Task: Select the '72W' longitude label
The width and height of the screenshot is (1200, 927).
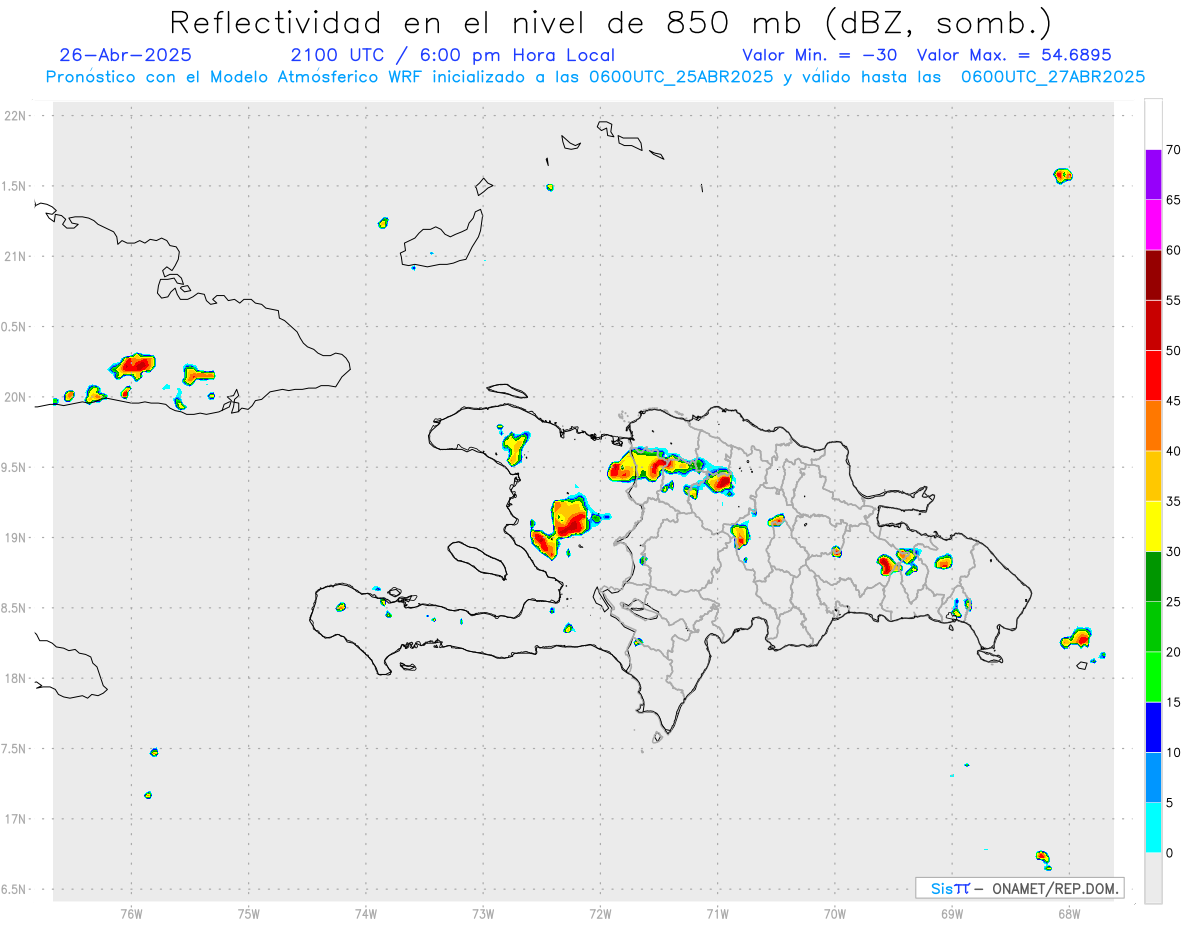Action: pyautogui.click(x=600, y=913)
